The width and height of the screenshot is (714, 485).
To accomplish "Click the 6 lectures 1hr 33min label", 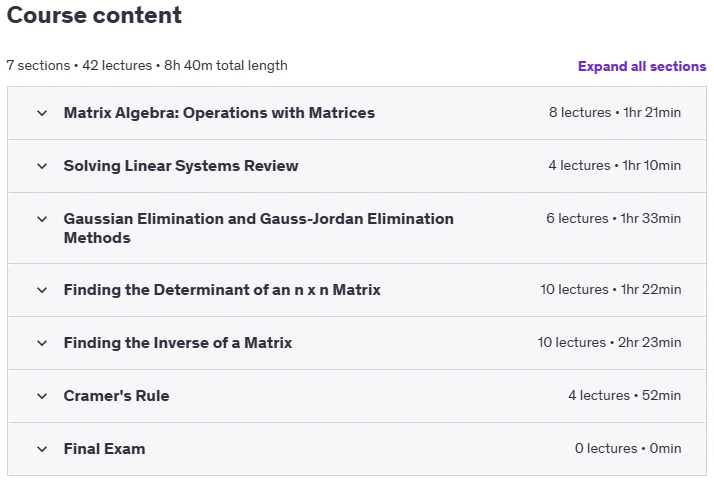I will 613,219.
